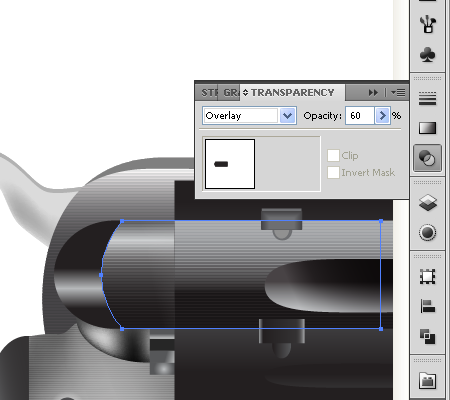Switch to the Gradient tab
The image size is (450, 400).
tap(230, 92)
